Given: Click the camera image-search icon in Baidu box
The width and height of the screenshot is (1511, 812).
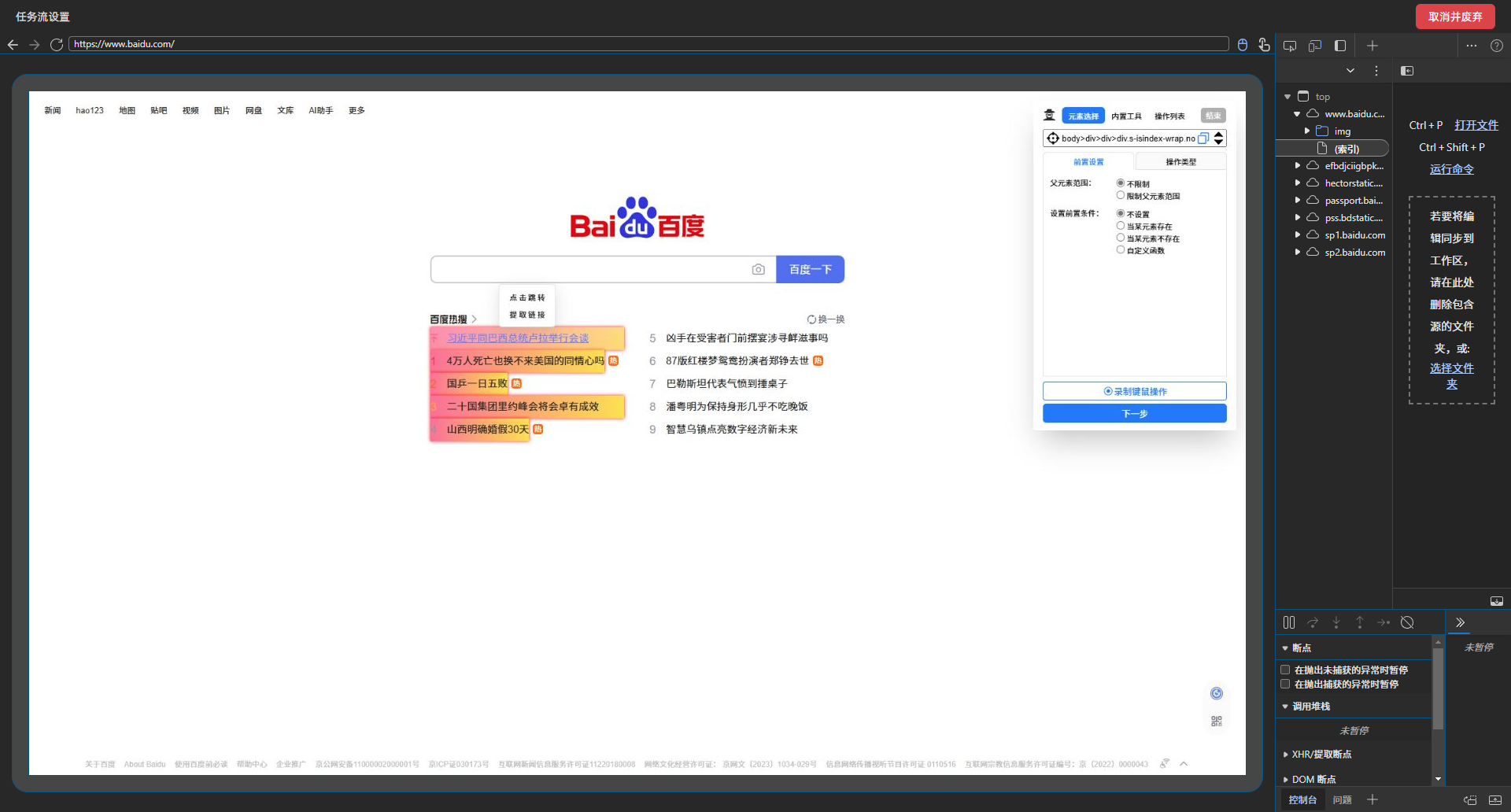Looking at the screenshot, I should coord(759,269).
